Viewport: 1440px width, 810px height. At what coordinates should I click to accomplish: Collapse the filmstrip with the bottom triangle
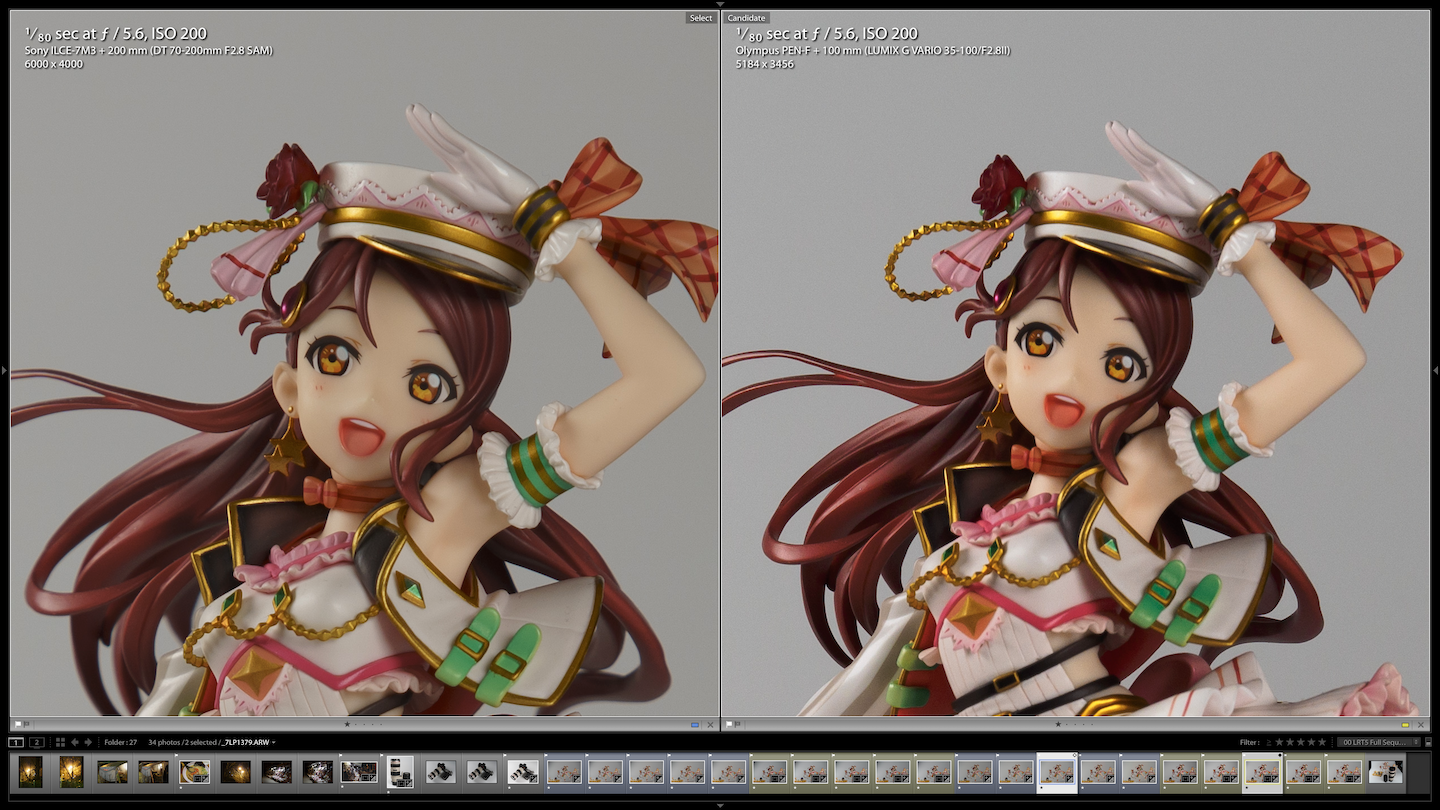[x=720, y=805]
